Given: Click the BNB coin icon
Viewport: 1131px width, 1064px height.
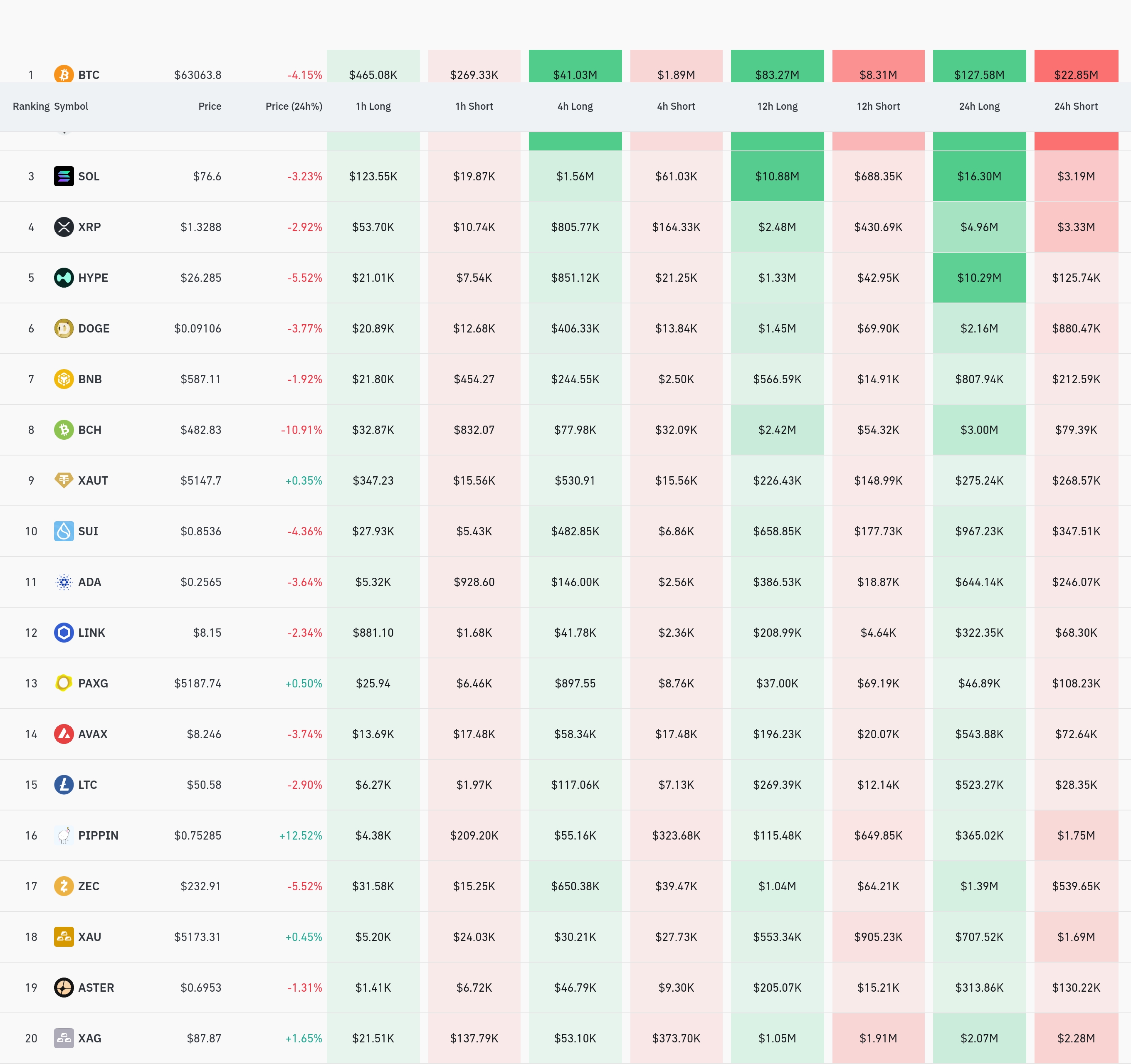Looking at the screenshot, I should [x=64, y=379].
